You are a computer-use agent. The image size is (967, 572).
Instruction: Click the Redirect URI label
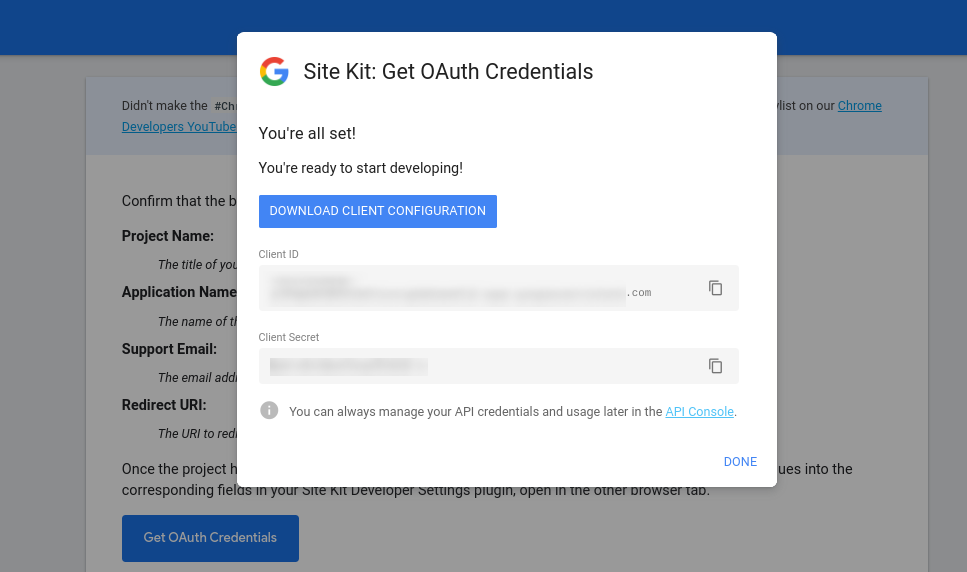pos(164,405)
